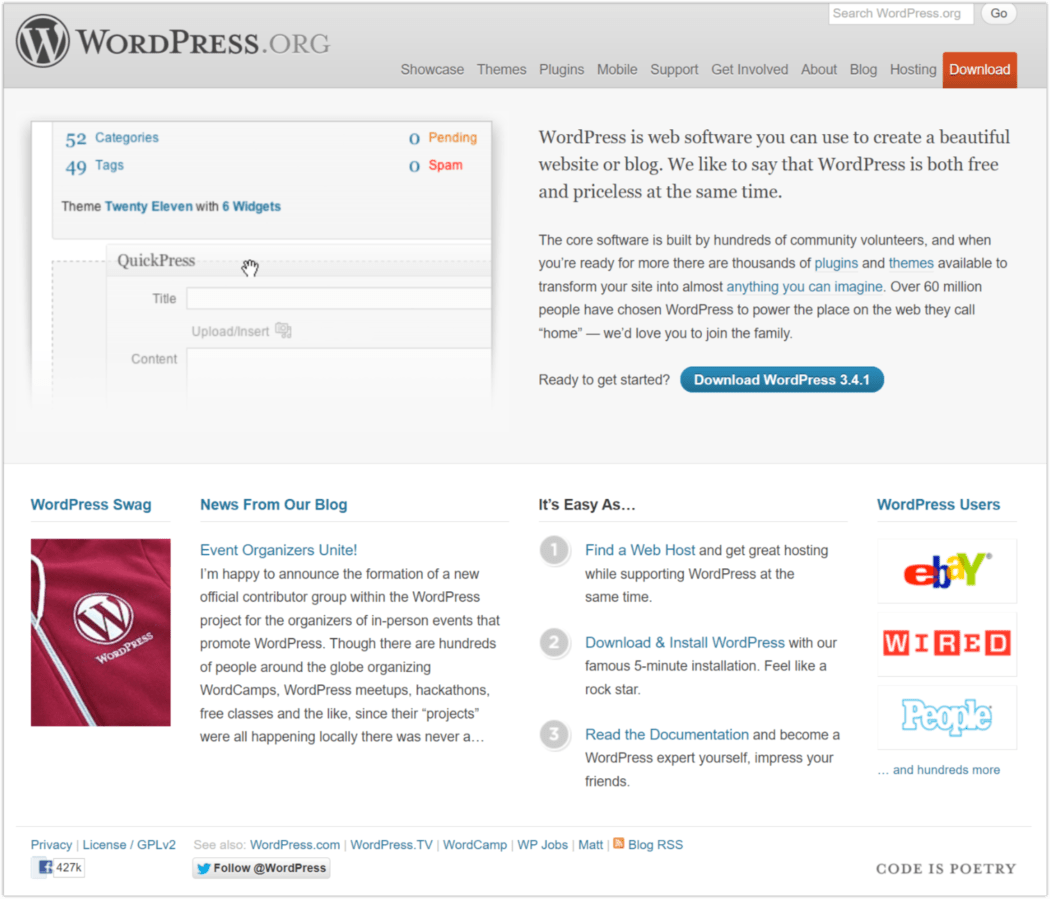This screenshot has width=1050, height=899.
Task: Click the Twitter bird on Follow @WordPress
Action: pos(206,868)
